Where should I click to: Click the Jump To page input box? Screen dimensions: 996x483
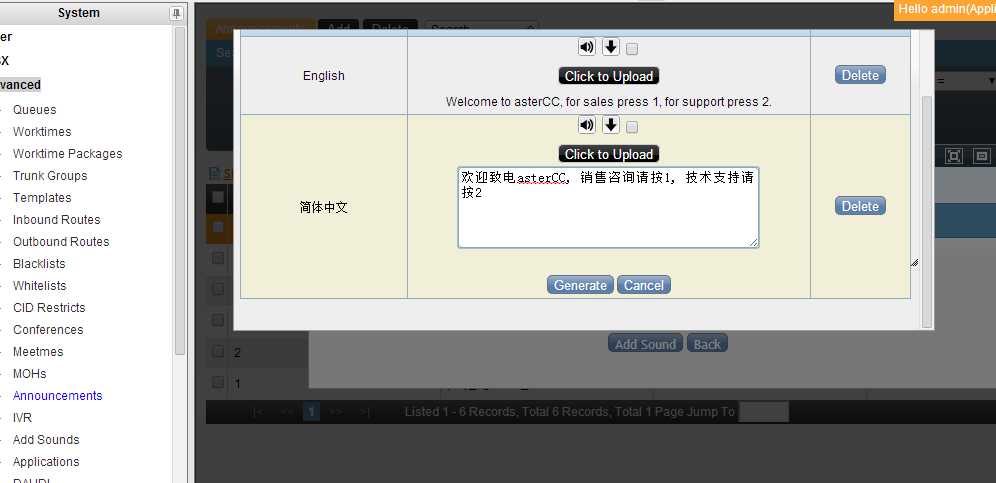click(x=763, y=412)
